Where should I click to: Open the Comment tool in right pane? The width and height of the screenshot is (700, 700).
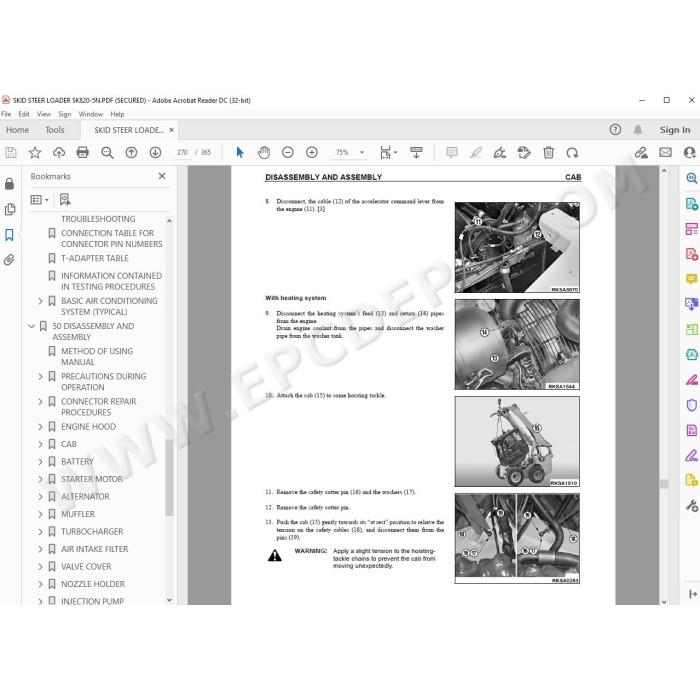[692, 279]
